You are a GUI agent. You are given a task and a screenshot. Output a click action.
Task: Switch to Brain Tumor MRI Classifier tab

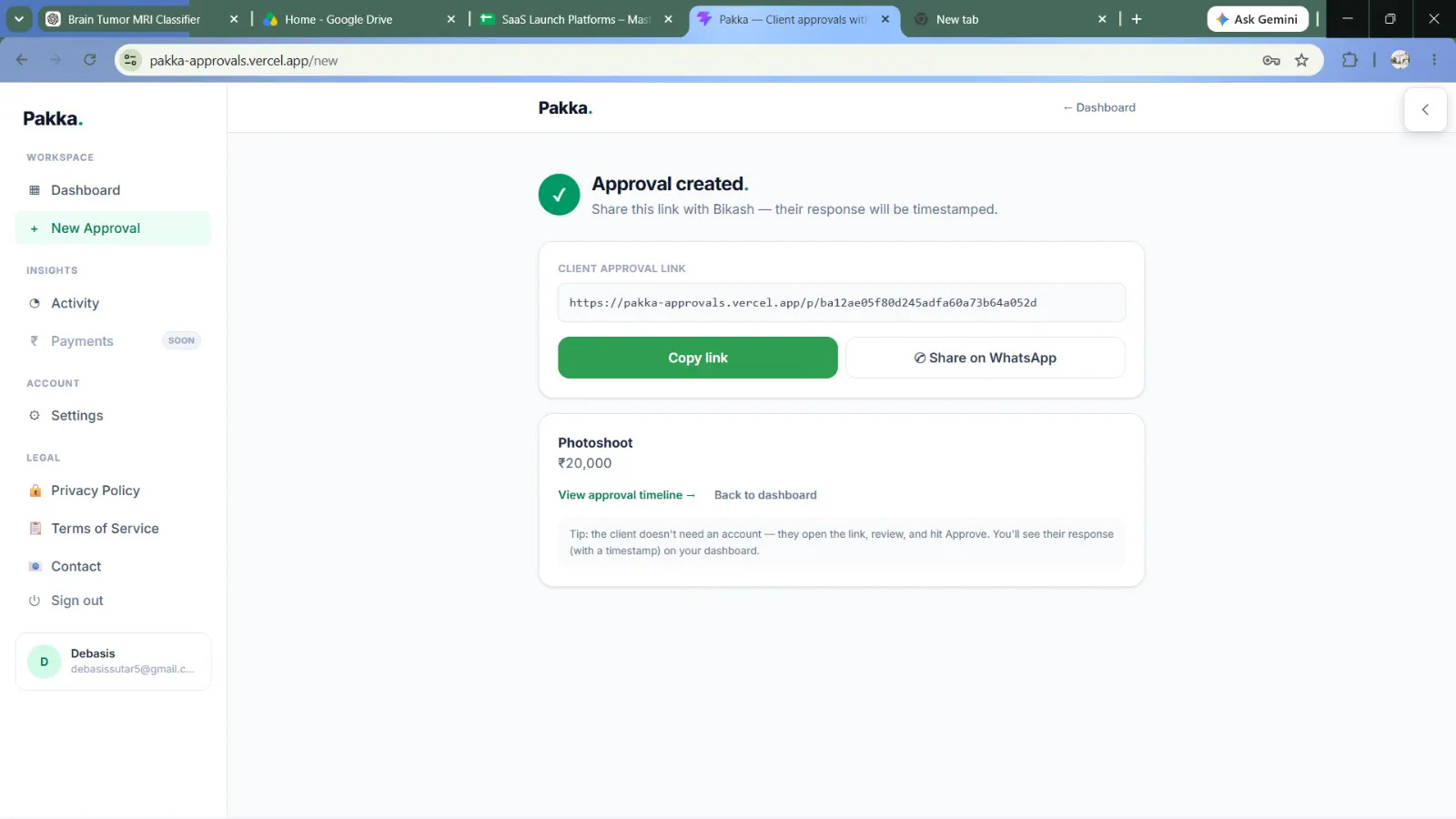coord(134,19)
